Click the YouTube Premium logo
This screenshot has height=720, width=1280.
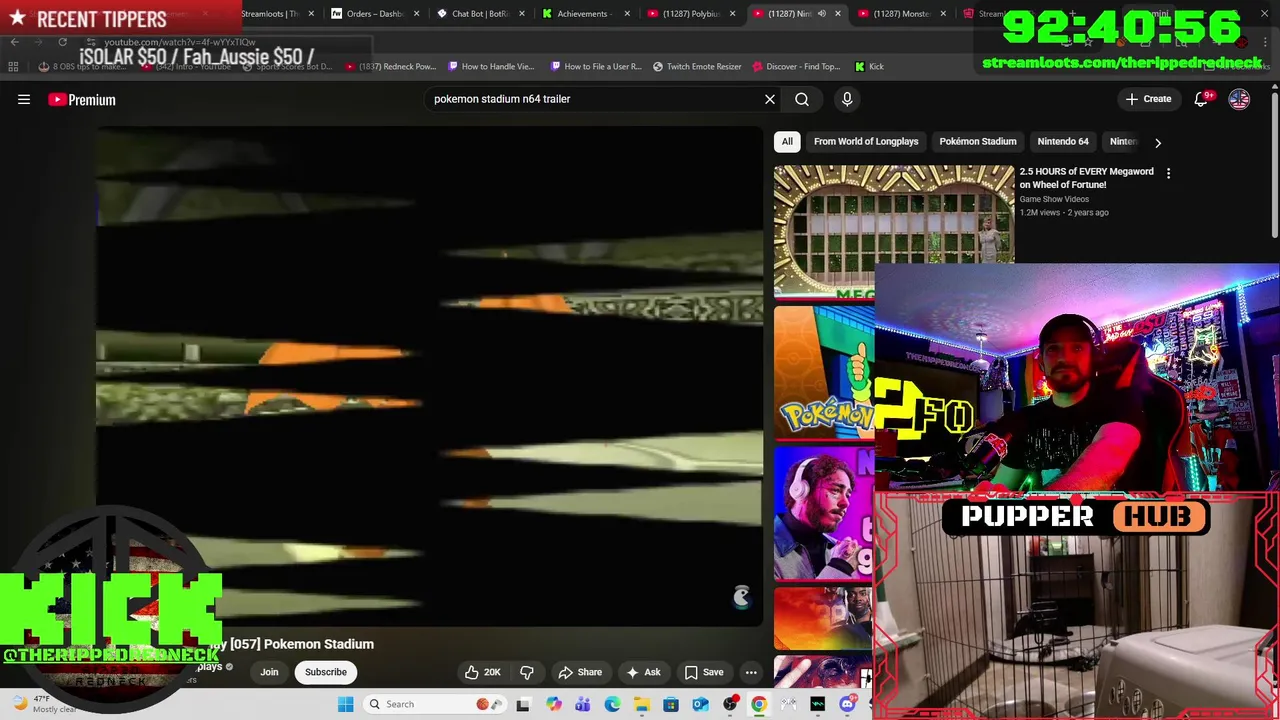(x=82, y=99)
